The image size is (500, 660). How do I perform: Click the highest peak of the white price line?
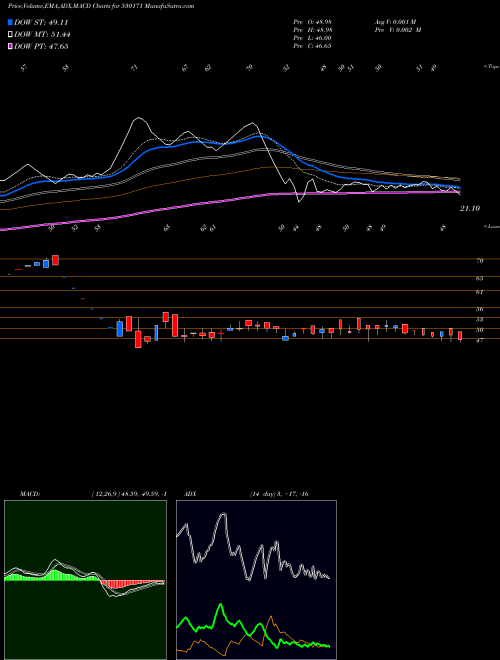pyautogui.click(x=138, y=119)
